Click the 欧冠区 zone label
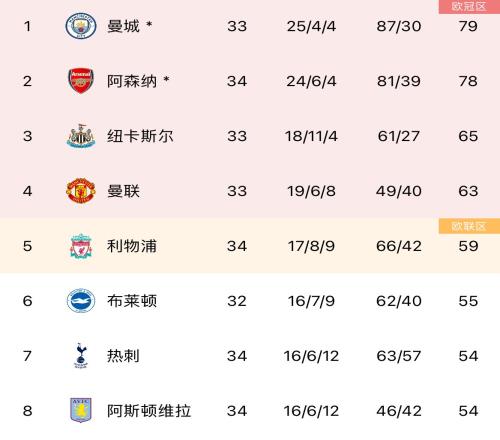500x440 pixels. pyautogui.click(x=469, y=6)
